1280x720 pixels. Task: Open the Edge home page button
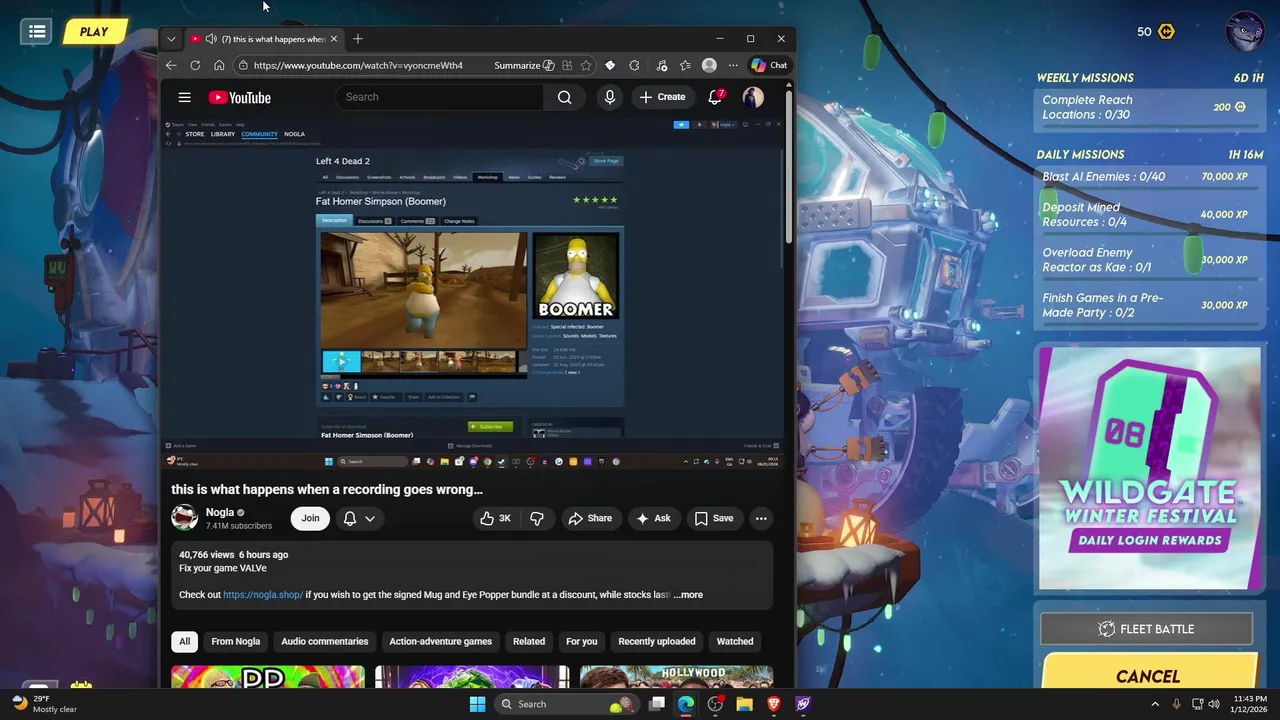219,65
